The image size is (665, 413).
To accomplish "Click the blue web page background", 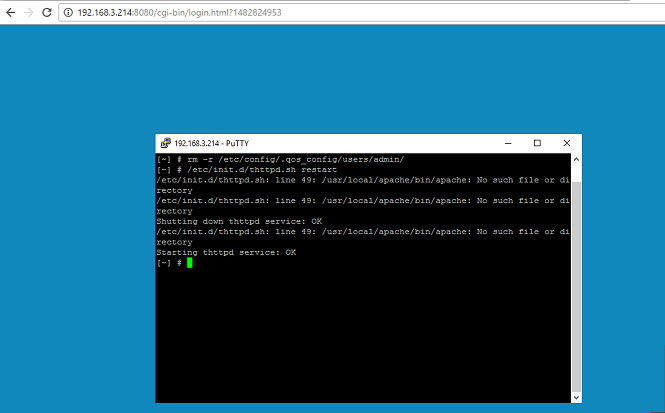I will pos(332,78).
